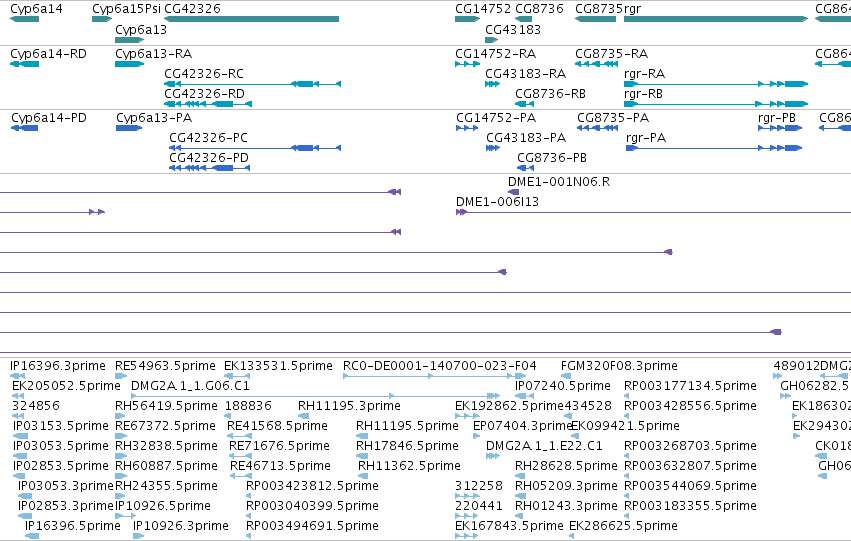This screenshot has height=541, width=851.
Task: Select the CG8736-PB protein label
Action: (x=552, y=158)
